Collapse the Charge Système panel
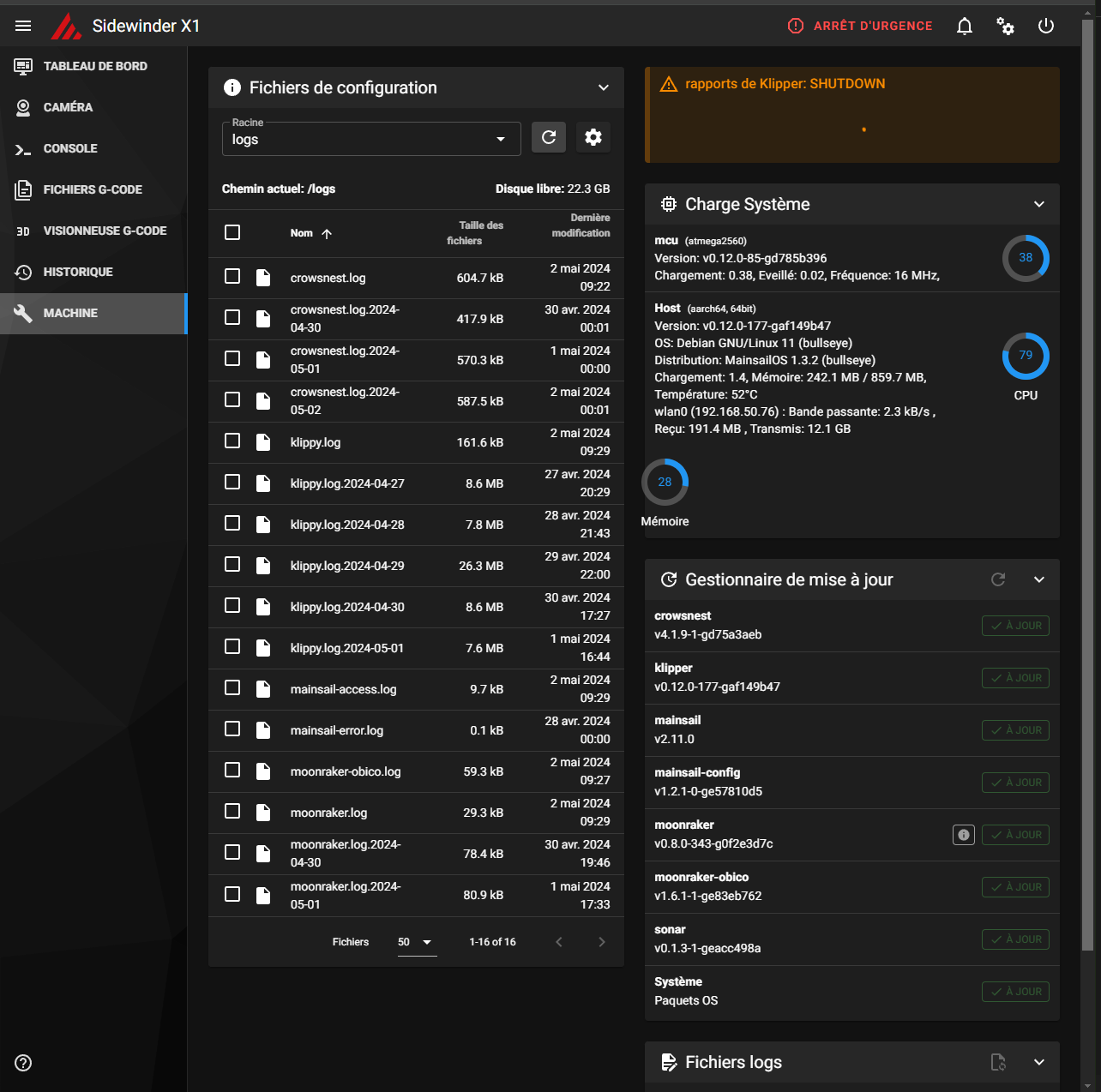This screenshot has width=1101, height=1092. pos(1039,204)
